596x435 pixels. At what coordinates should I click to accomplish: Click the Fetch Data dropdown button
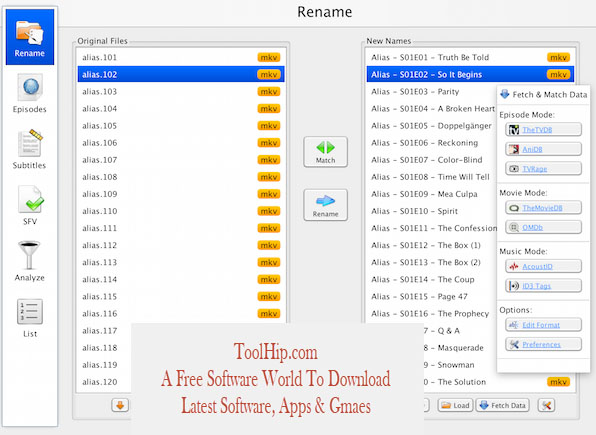[x=502, y=405]
